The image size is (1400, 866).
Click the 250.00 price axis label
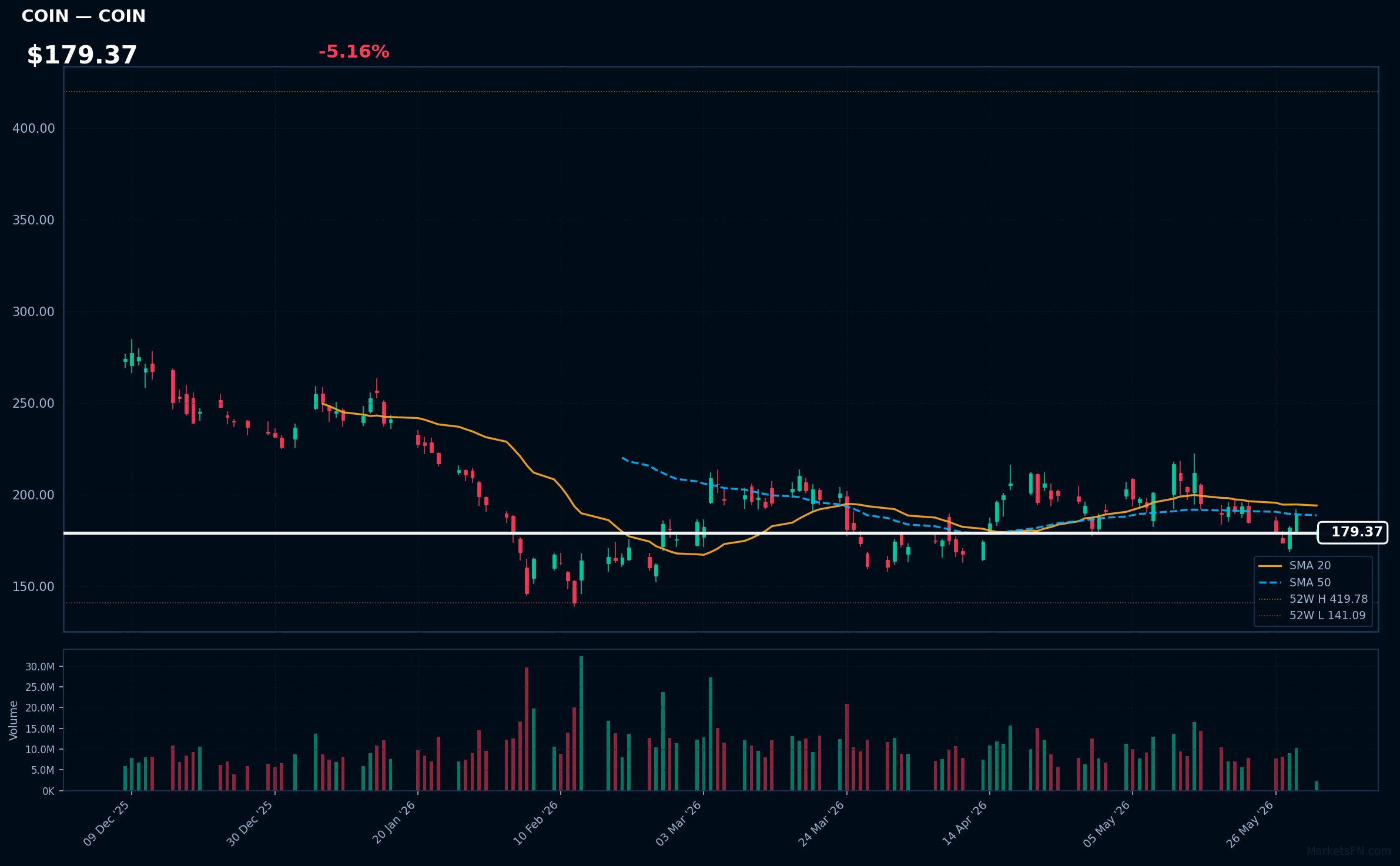34,403
